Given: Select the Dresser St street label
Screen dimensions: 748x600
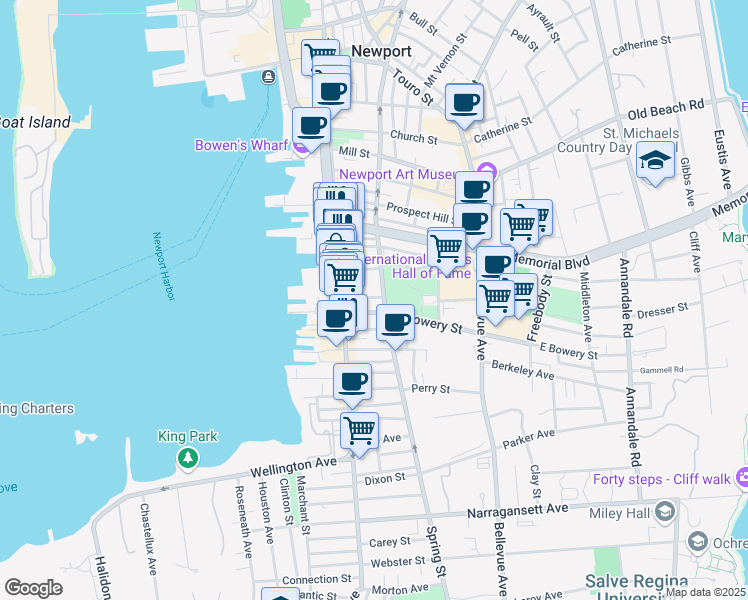Looking at the screenshot, I should (x=663, y=310).
